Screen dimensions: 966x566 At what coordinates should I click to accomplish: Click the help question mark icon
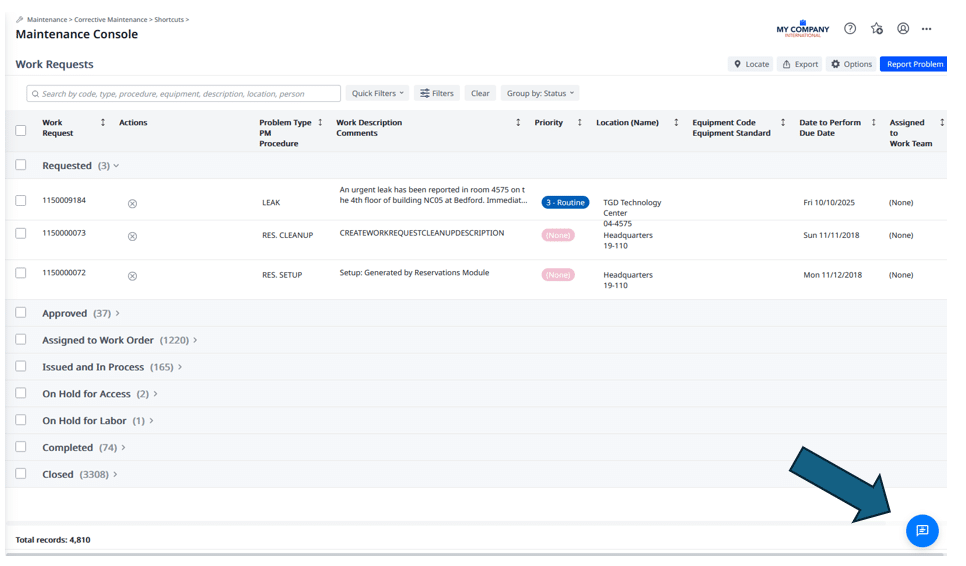849,29
